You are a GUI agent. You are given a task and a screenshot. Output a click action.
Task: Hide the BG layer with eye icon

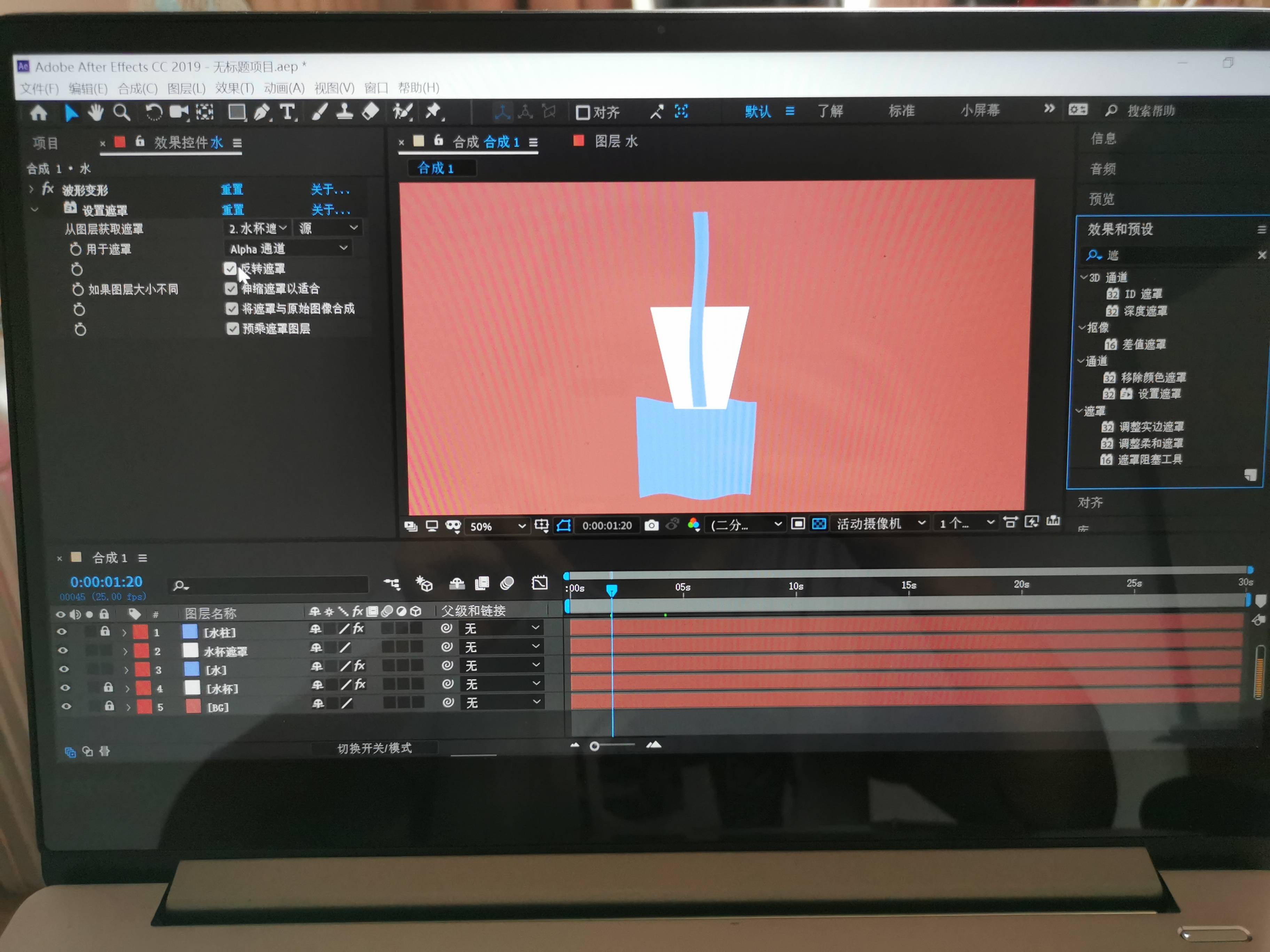click(66, 706)
